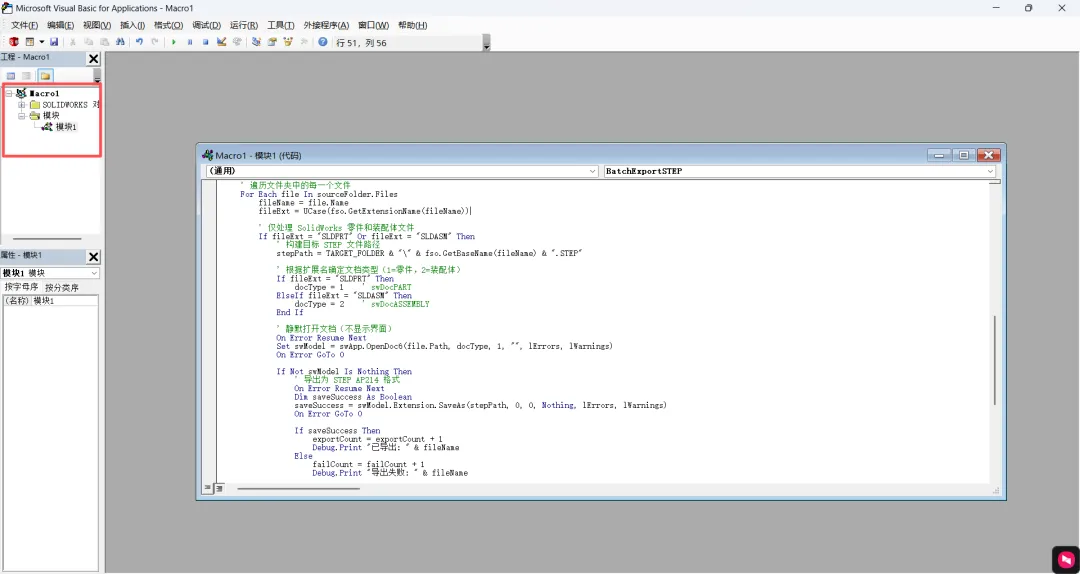
Task: Switch to Full Module View in code window
Action: point(219,489)
